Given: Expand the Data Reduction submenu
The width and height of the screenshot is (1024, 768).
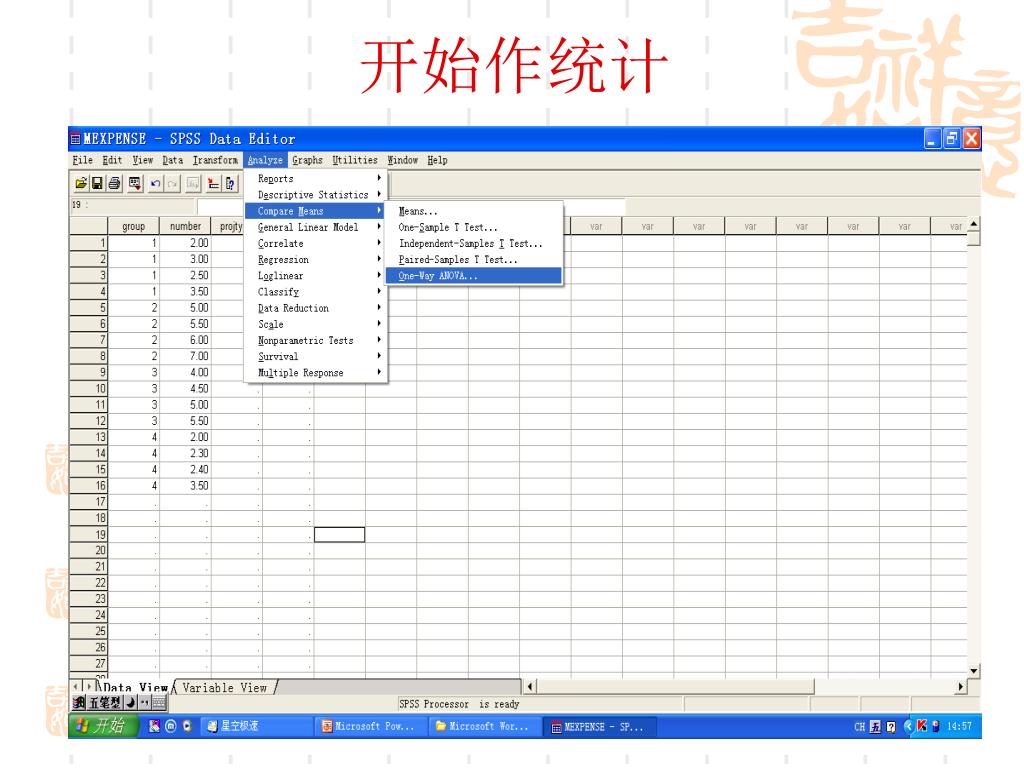Looking at the screenshot, I should 316,308.
